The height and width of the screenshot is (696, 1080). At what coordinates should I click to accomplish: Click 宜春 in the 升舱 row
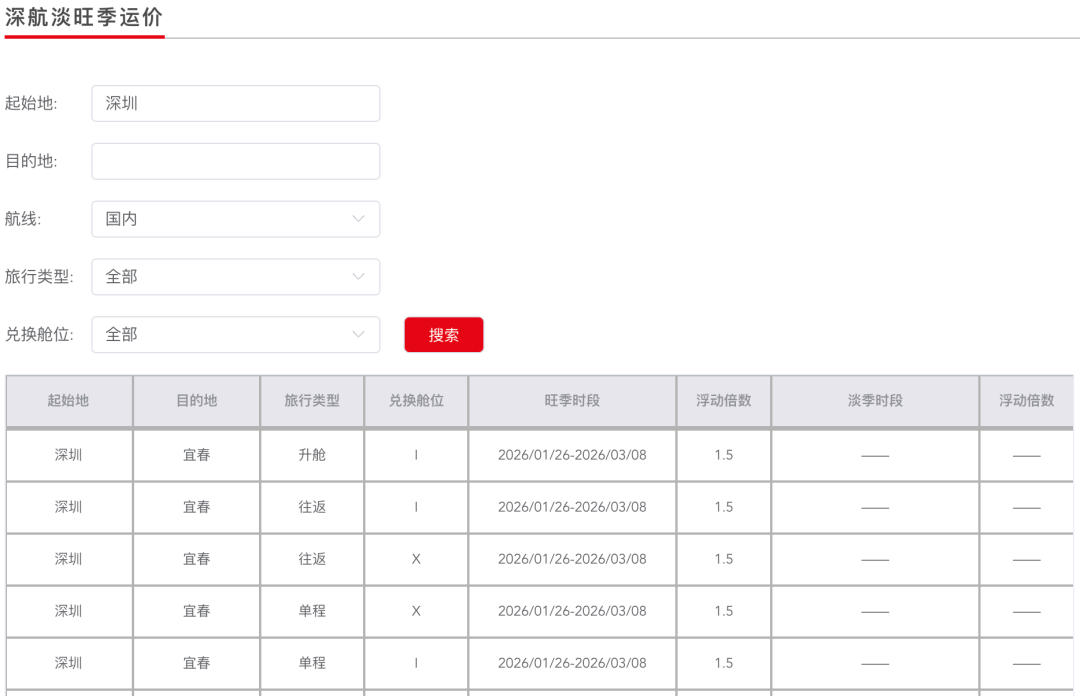tap(196, 455)
